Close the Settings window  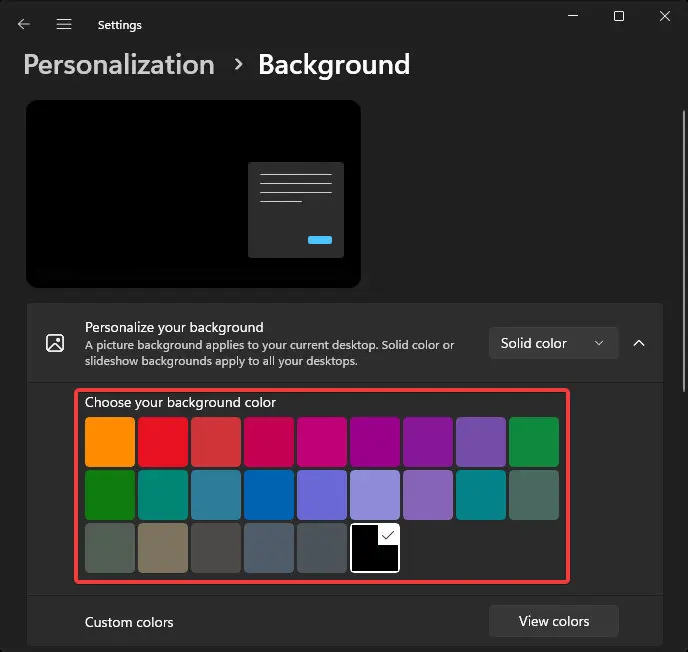tap(665, 16)
